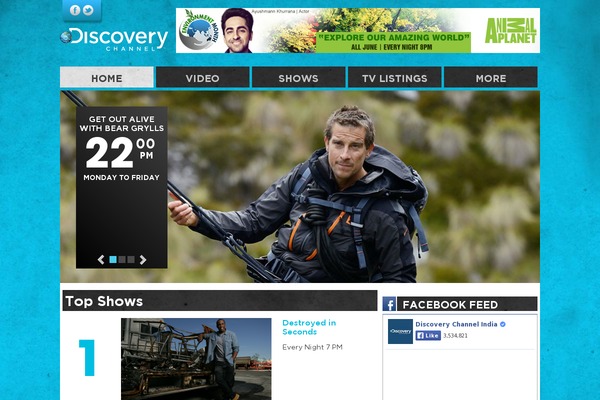Open the SHOWS tab

[298, 77]
